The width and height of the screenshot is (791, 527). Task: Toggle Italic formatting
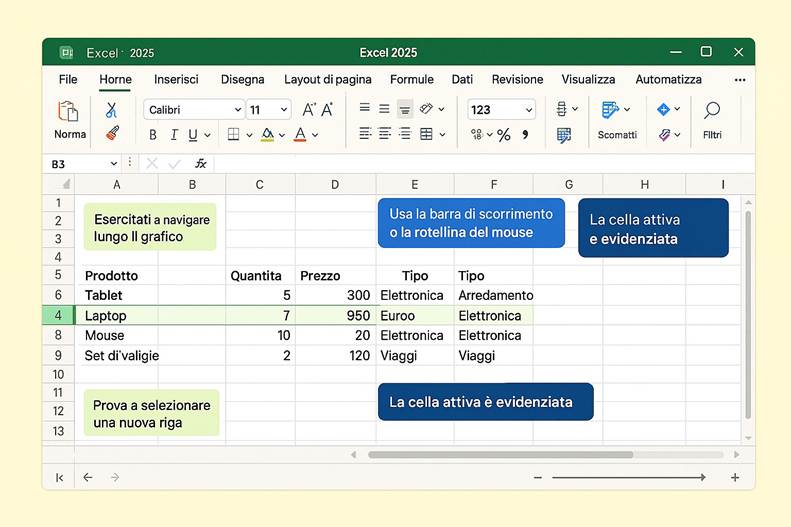174,135
